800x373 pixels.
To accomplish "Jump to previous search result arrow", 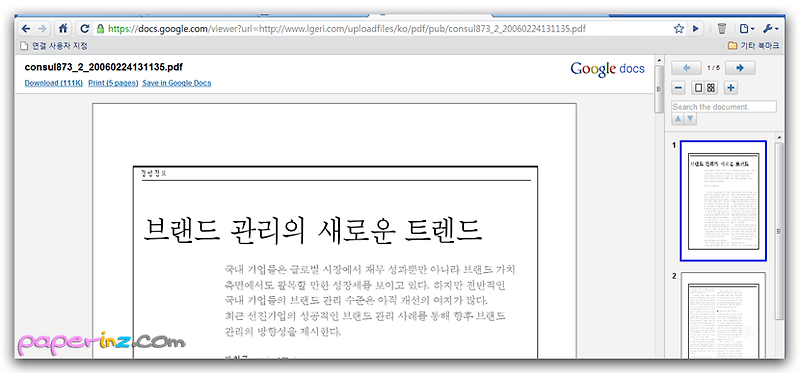I will click(678, 119).
